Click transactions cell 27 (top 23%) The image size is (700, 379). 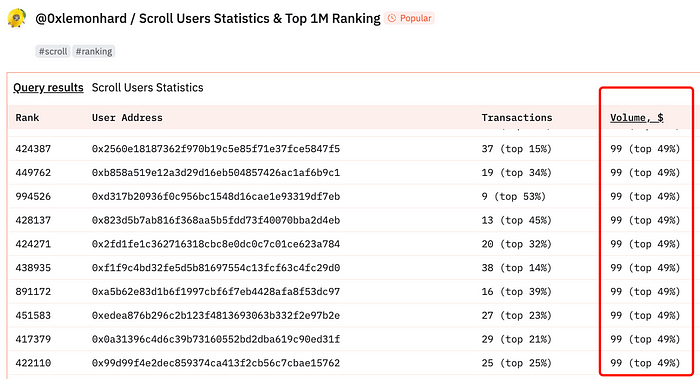pos(517,316)
